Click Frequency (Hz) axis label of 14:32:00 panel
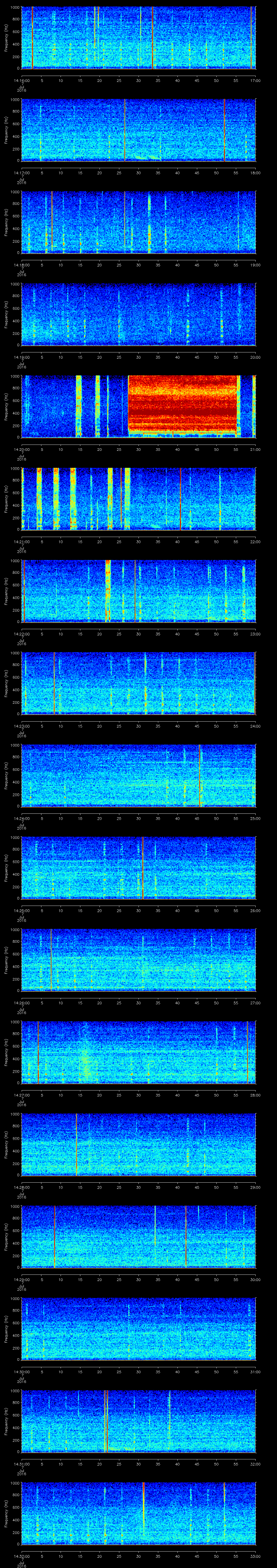Image resolution: width=277 pixels, height=1568 pixels. pos(6,1513)
